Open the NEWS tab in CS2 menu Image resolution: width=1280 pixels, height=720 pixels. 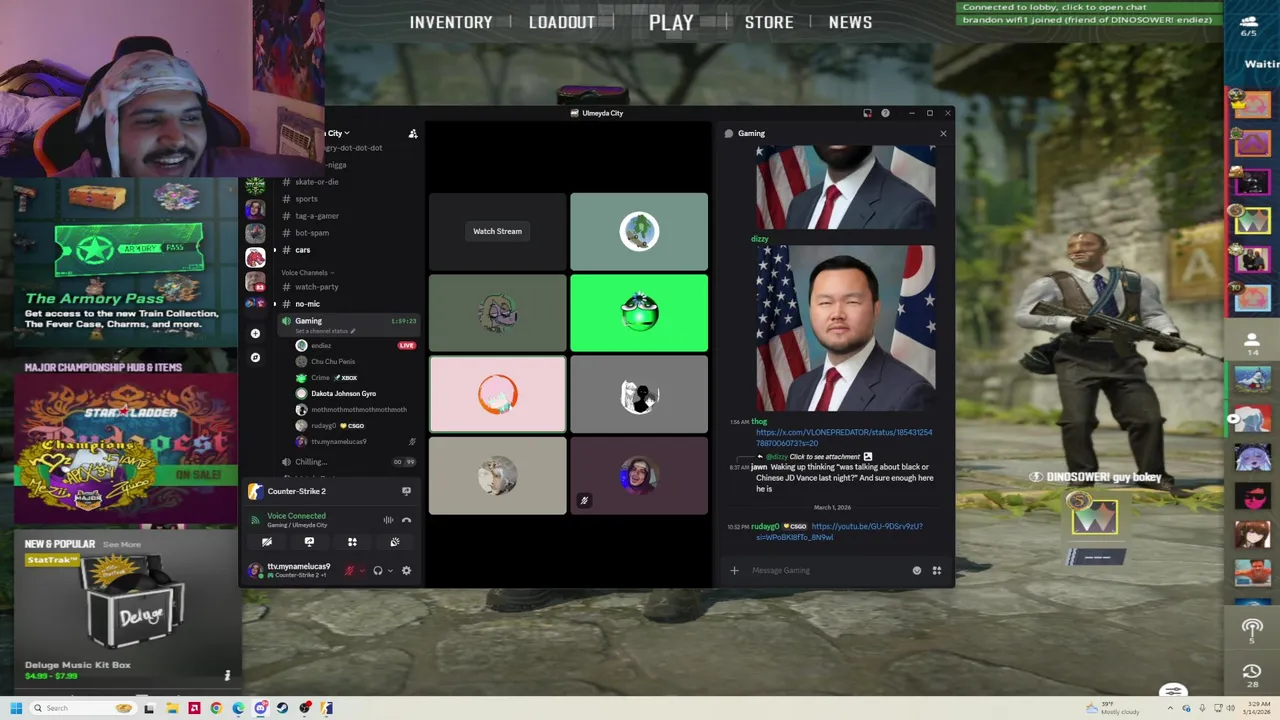[x=850, y=22]
